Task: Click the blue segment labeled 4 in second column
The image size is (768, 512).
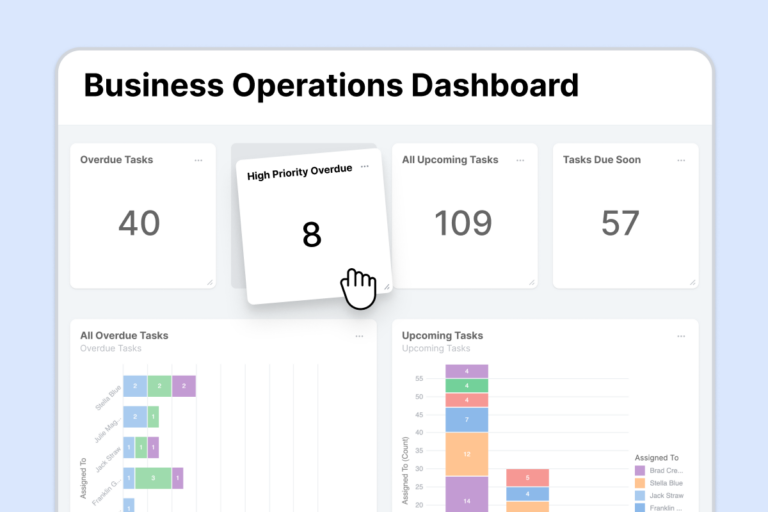Action: (528, 494)
